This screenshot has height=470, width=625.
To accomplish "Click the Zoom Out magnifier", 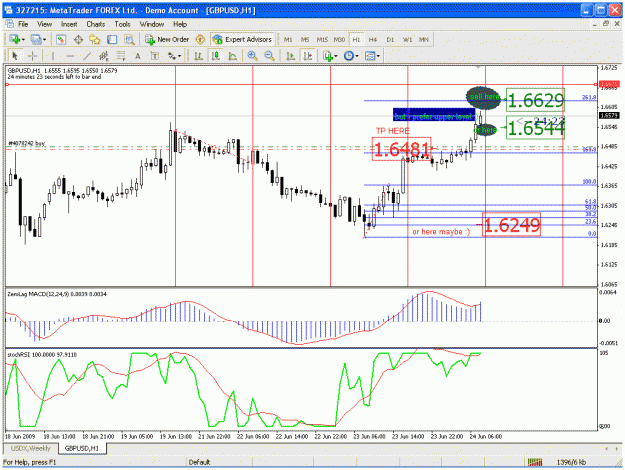I will 269,56.
